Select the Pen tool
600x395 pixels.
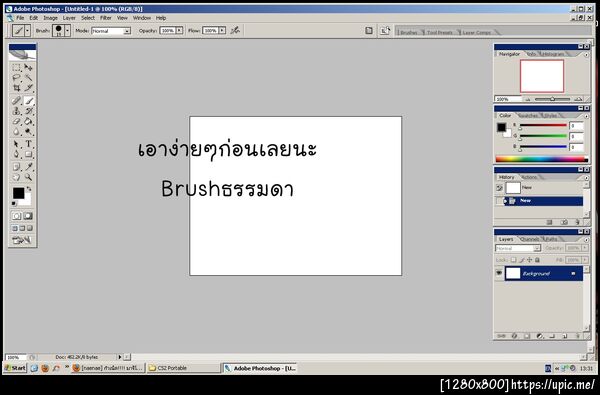pos(16,154)
